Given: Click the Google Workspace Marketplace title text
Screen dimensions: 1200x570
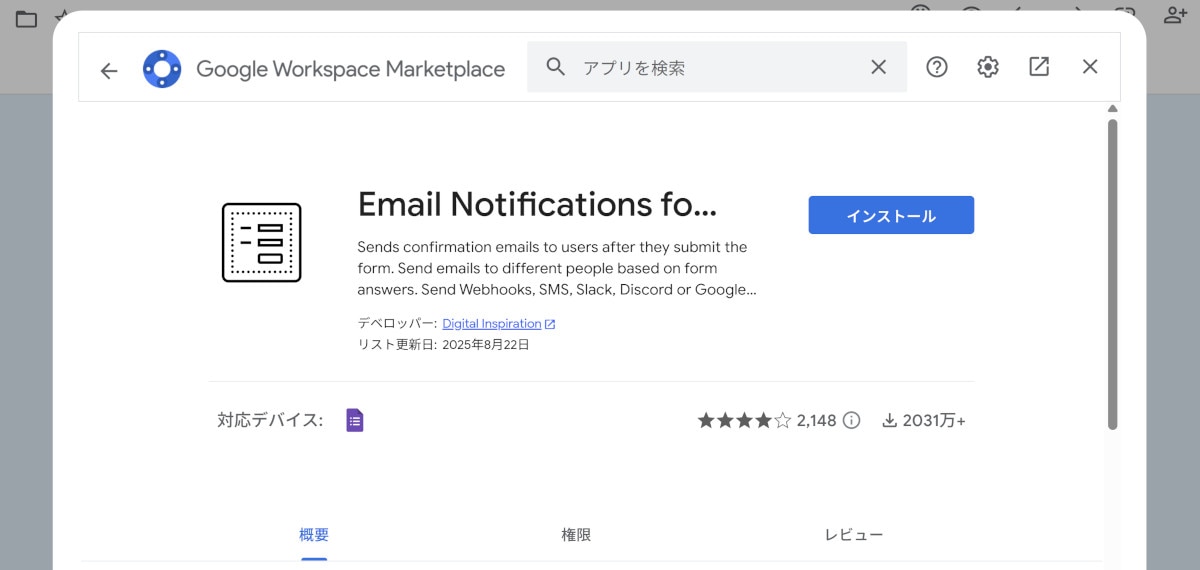Looking at the screenshot, I should tap(351, 69).
